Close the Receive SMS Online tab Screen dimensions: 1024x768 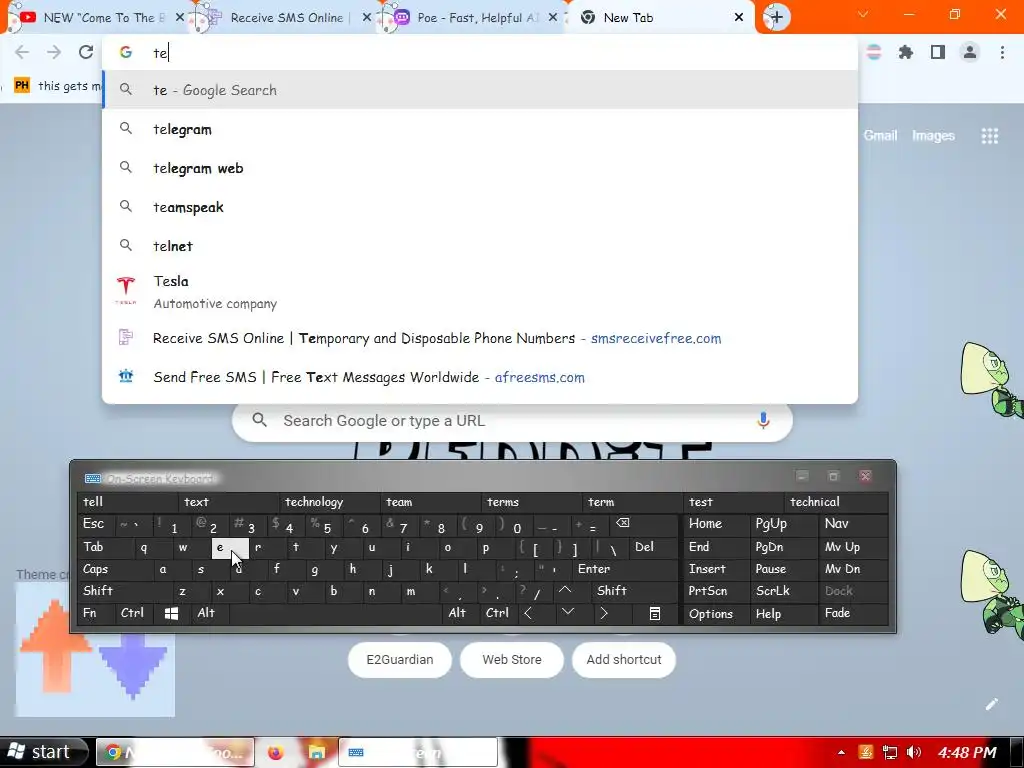tap(366, 18)
